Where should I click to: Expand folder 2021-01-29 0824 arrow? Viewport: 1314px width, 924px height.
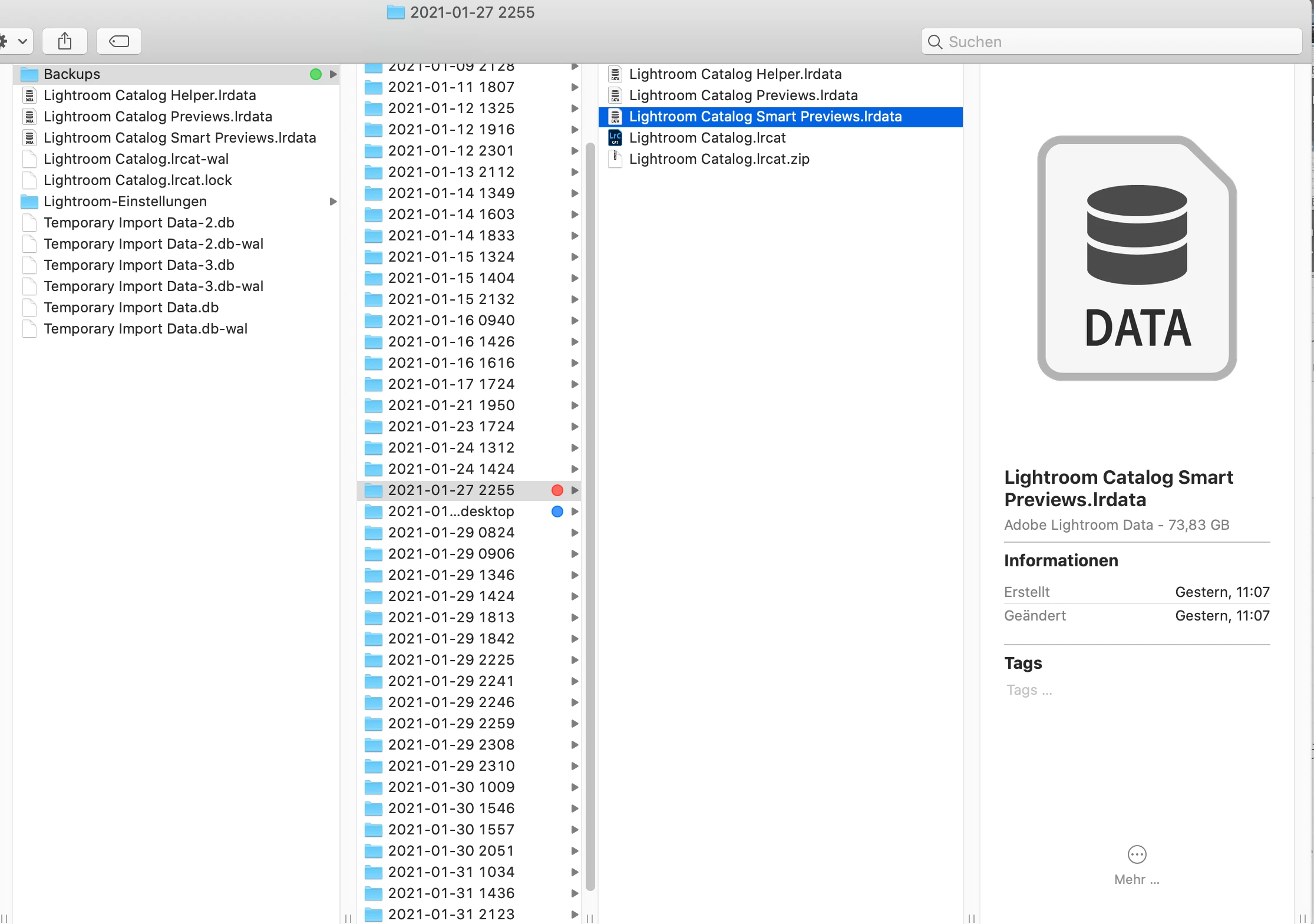click(575, 533)
